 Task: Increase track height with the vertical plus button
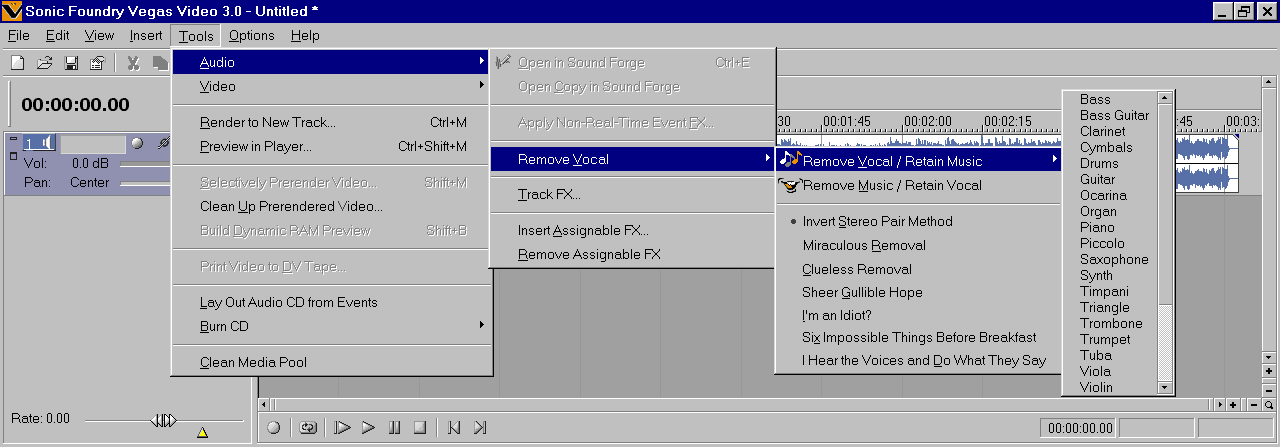click(x=1269, y=372)
